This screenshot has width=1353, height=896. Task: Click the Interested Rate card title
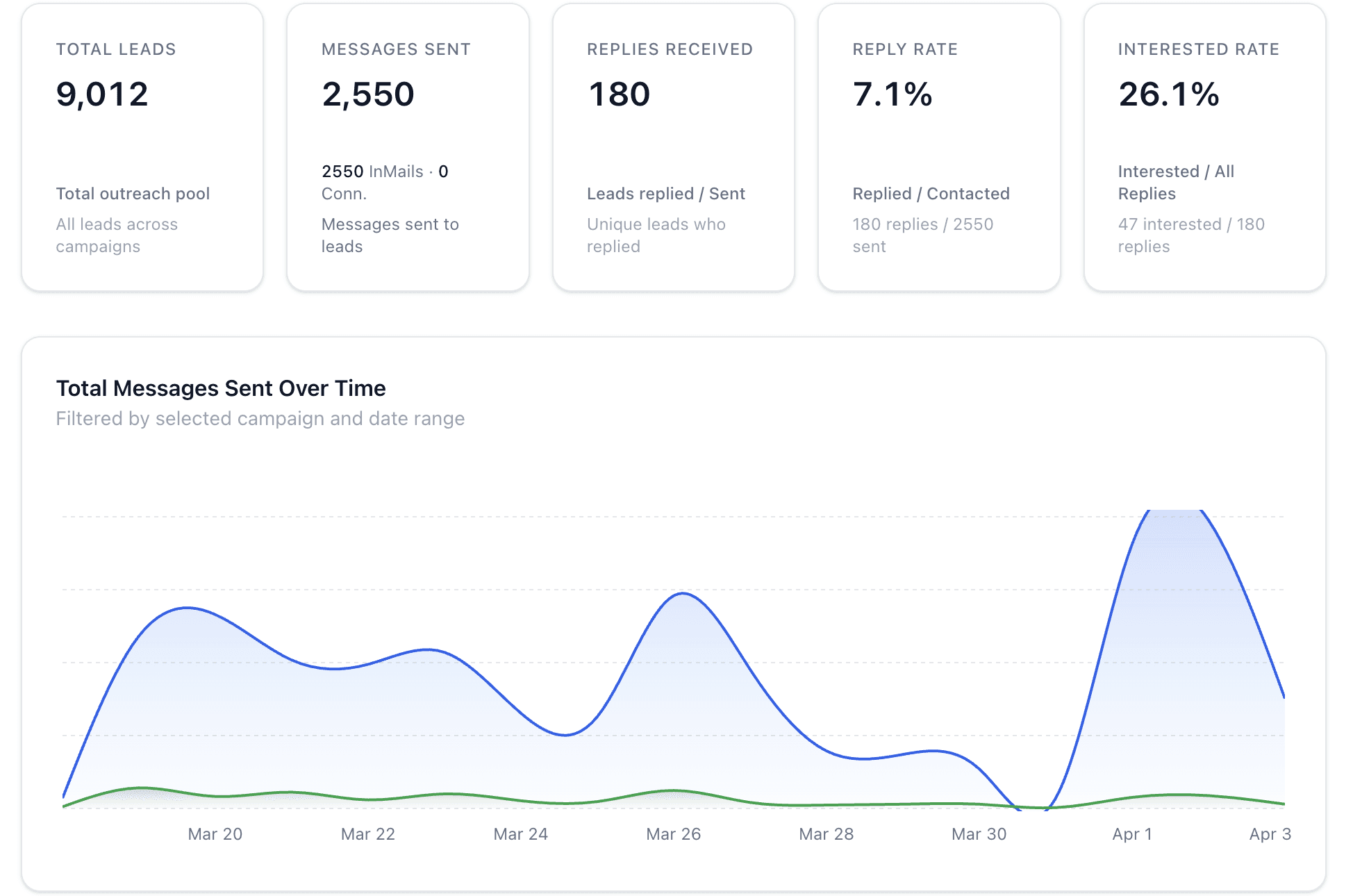pyautogui.click(x=1198, y=49)
